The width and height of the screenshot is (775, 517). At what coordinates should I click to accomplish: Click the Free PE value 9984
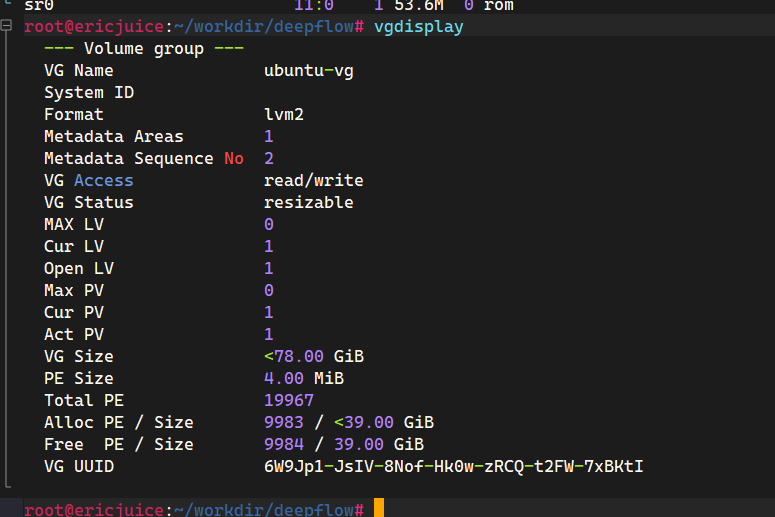pyautogui.click(x=283, y=444)
